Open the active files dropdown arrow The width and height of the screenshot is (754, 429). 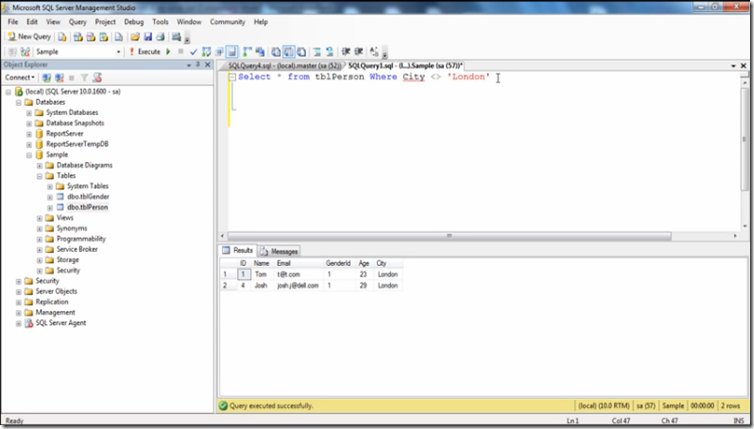tap(733, 66)
